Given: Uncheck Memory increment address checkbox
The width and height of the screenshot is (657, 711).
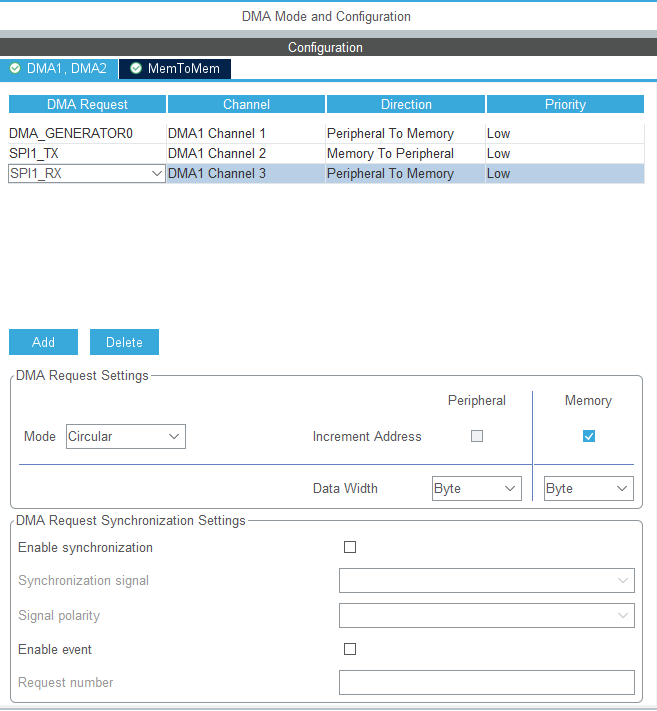Looking at the screenshot, I should (x=589, y=436).
